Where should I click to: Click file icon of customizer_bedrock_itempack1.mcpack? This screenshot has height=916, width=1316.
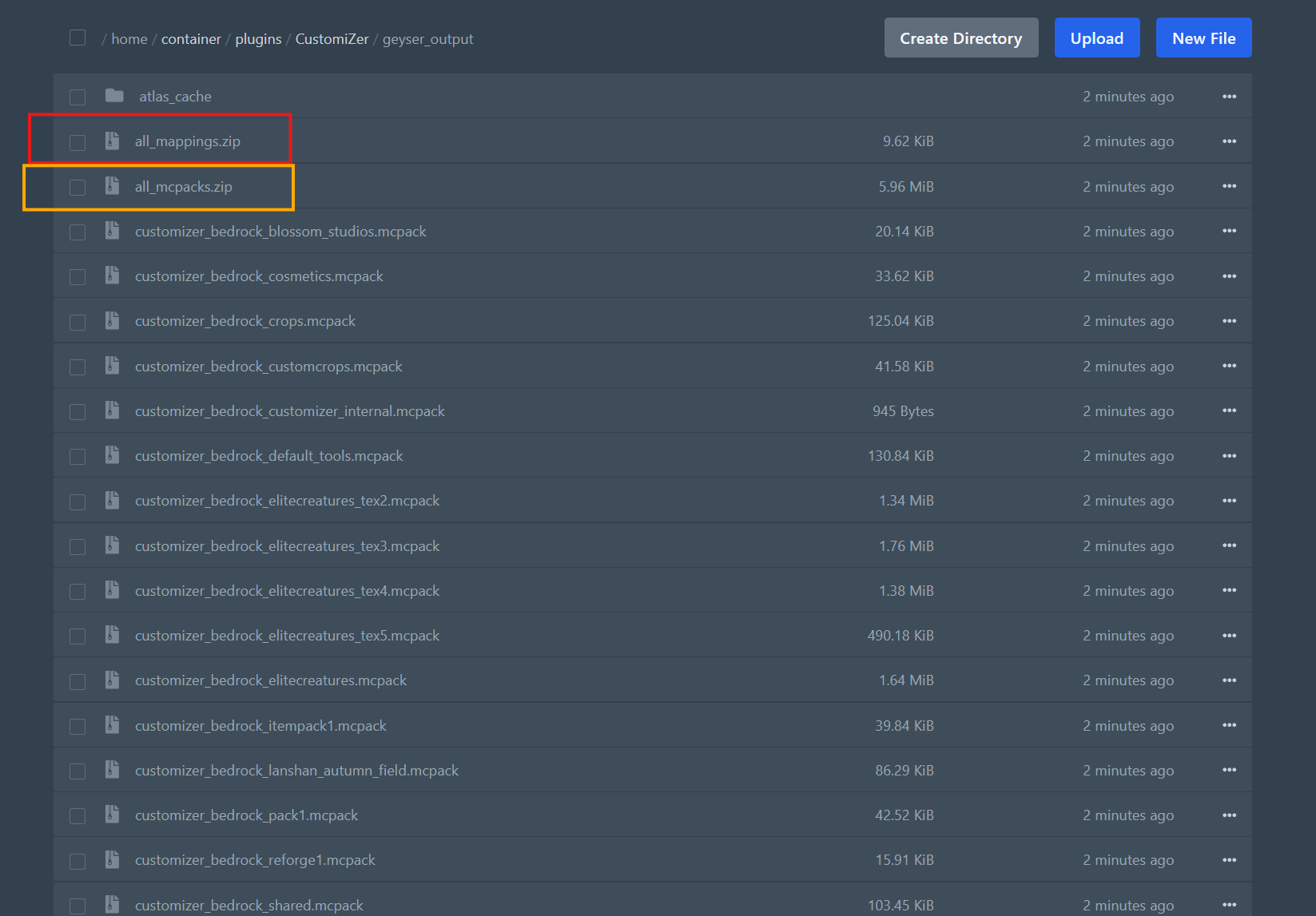(112, 725)
